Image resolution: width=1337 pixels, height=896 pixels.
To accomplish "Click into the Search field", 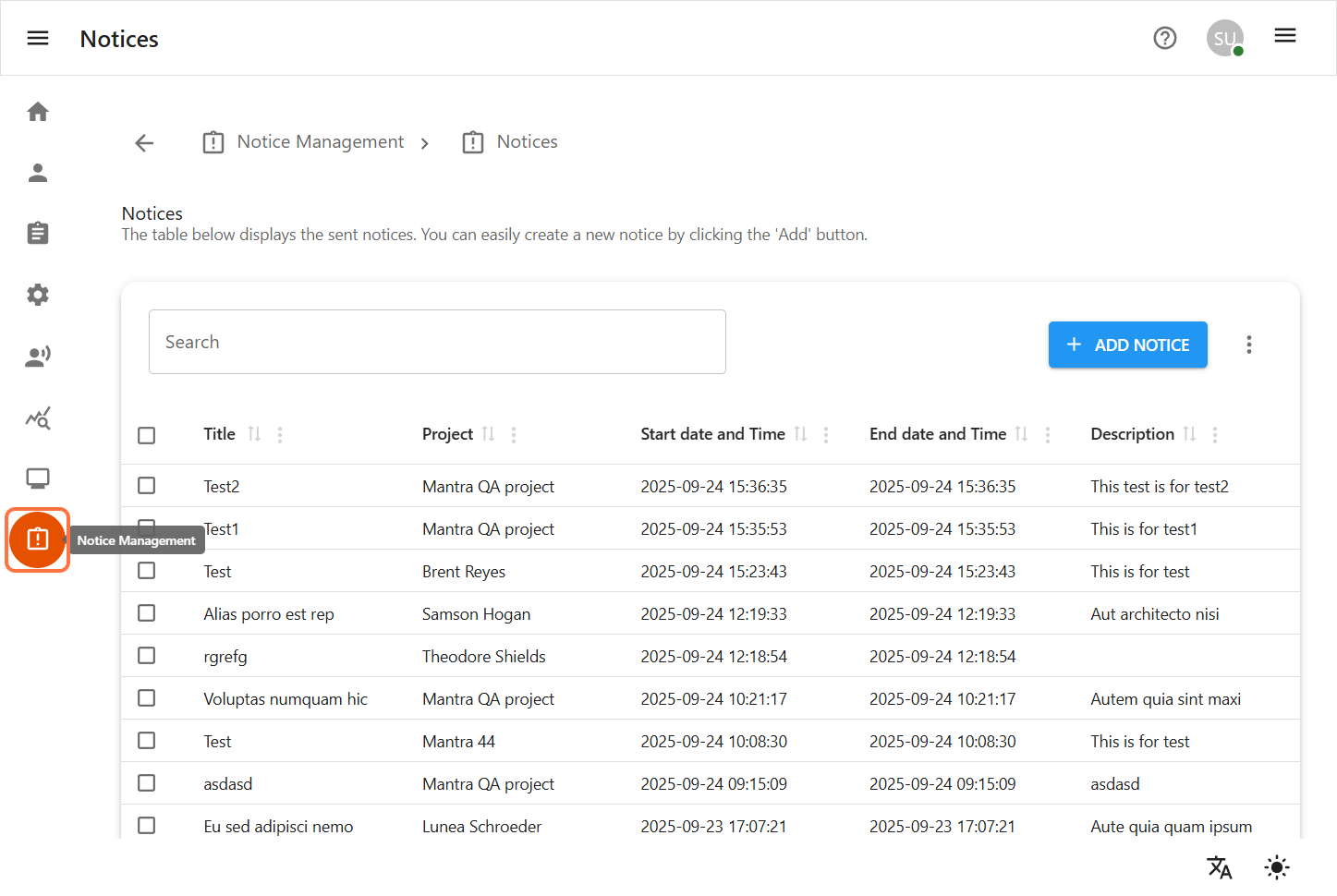I will pyautogui.click(x=437, y=342).
